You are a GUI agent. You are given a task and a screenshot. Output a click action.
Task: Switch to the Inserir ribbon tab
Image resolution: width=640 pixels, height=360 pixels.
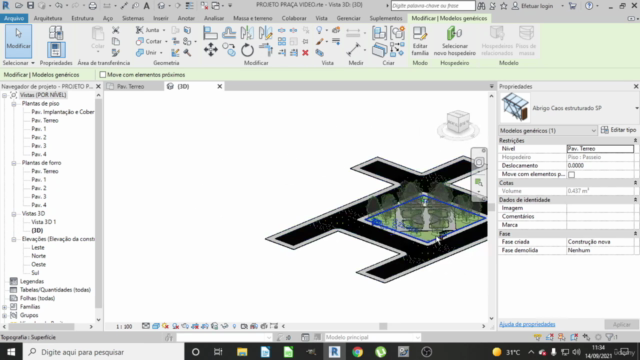coord(160,18)
